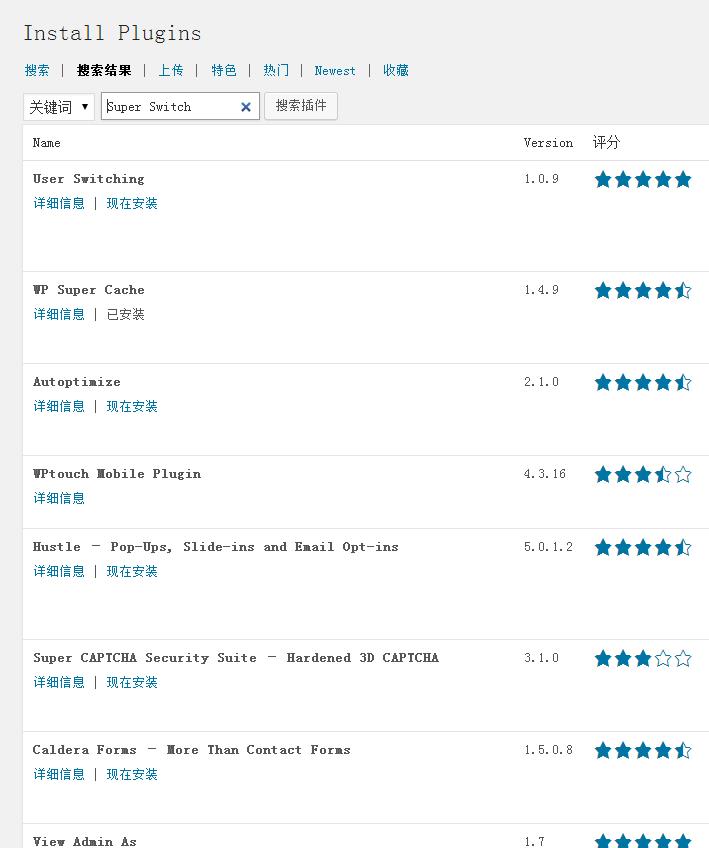The image size is (709, 848).
Task: Click 现在安装 for Autoptimize
Action: pyautogui.click(x=132, y=406)
